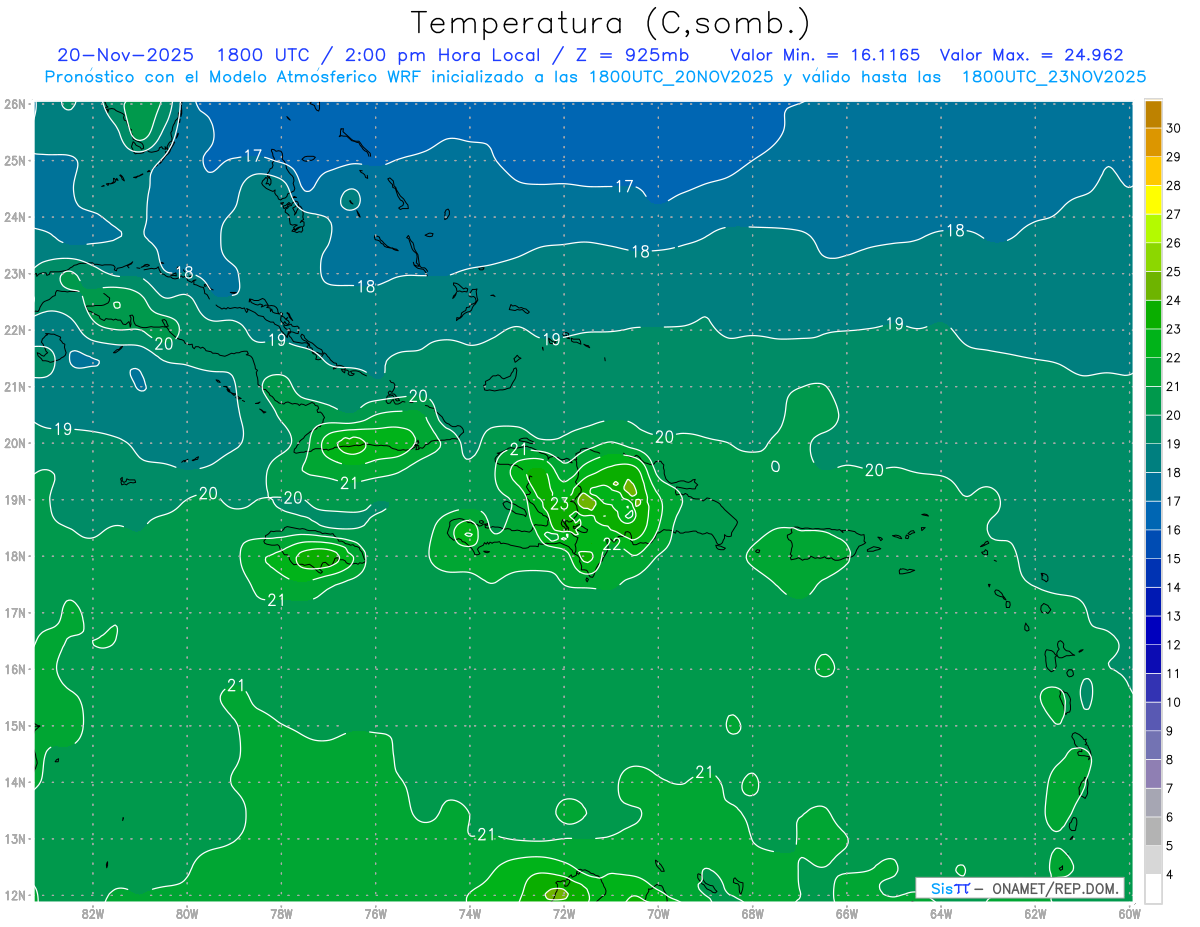Click the 12N latitude axis label

[x=15, y=895]
